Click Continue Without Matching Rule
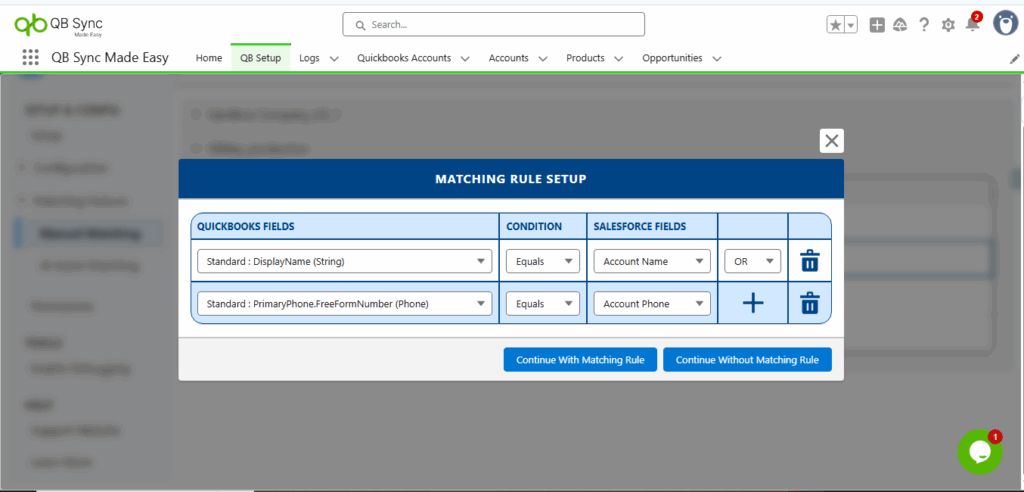1024x492 pixels. 747,359
